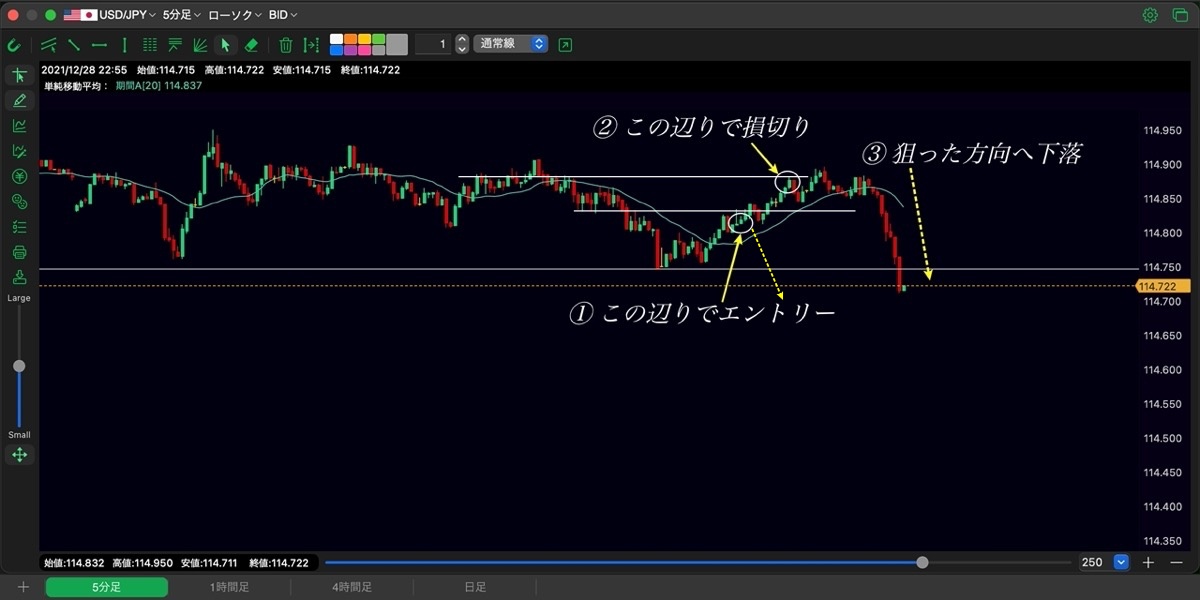Screen dimensions: 1200x600
Task: Select the magnet snap tool
Action: tap(15, 45)
